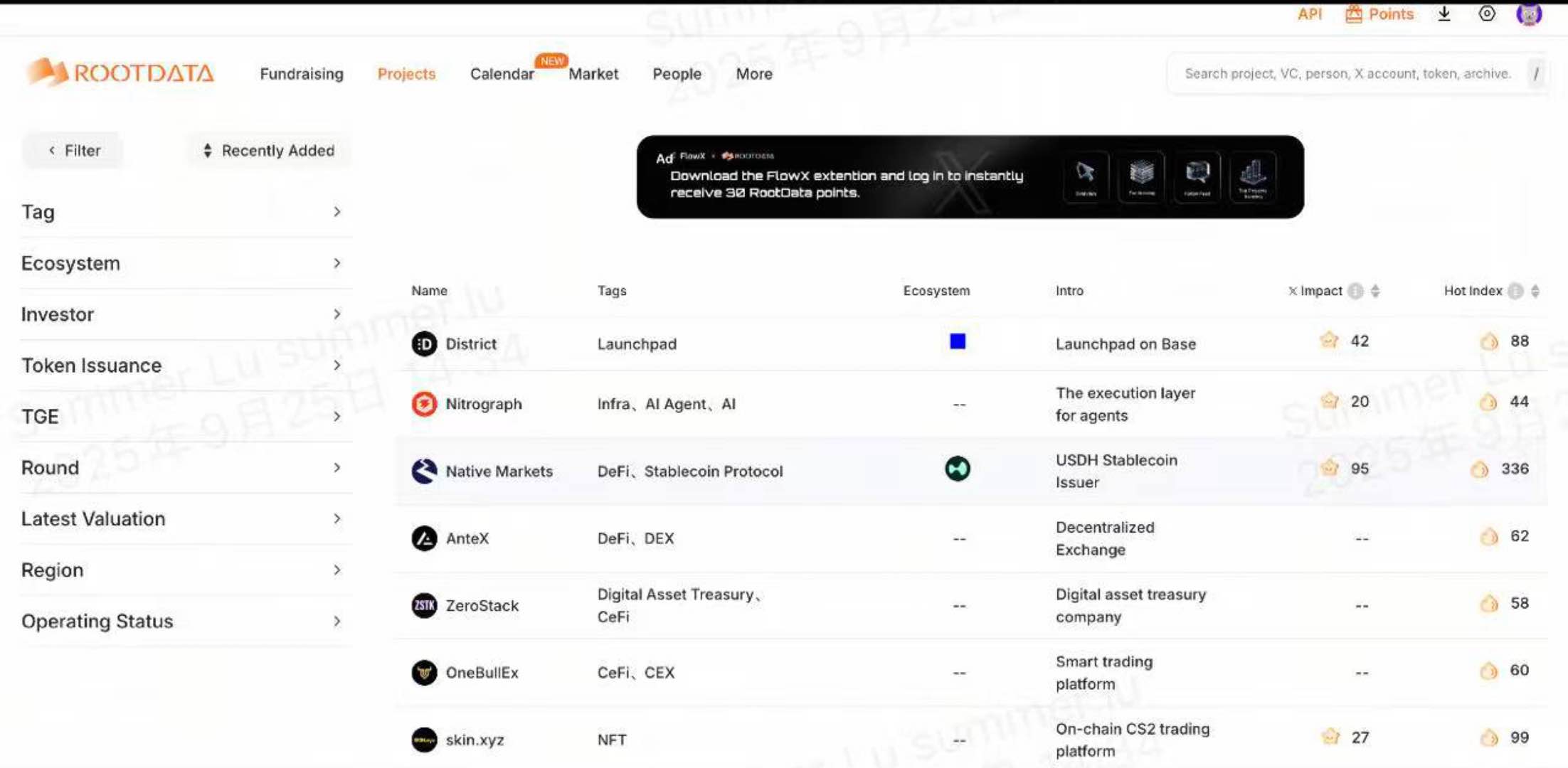1568x768 pixels.
Task: Open the API link
Action: coord(1310,14)
